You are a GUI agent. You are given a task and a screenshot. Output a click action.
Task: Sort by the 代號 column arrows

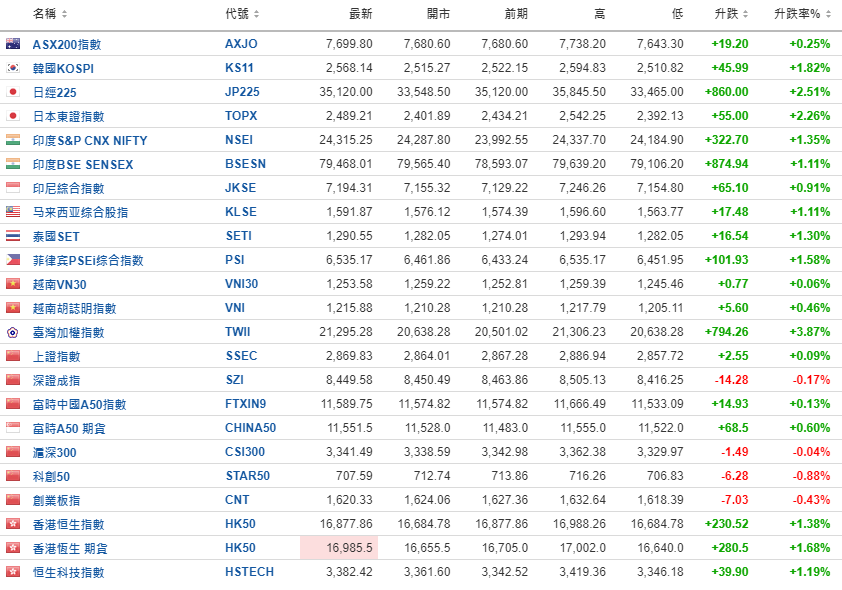257,15
